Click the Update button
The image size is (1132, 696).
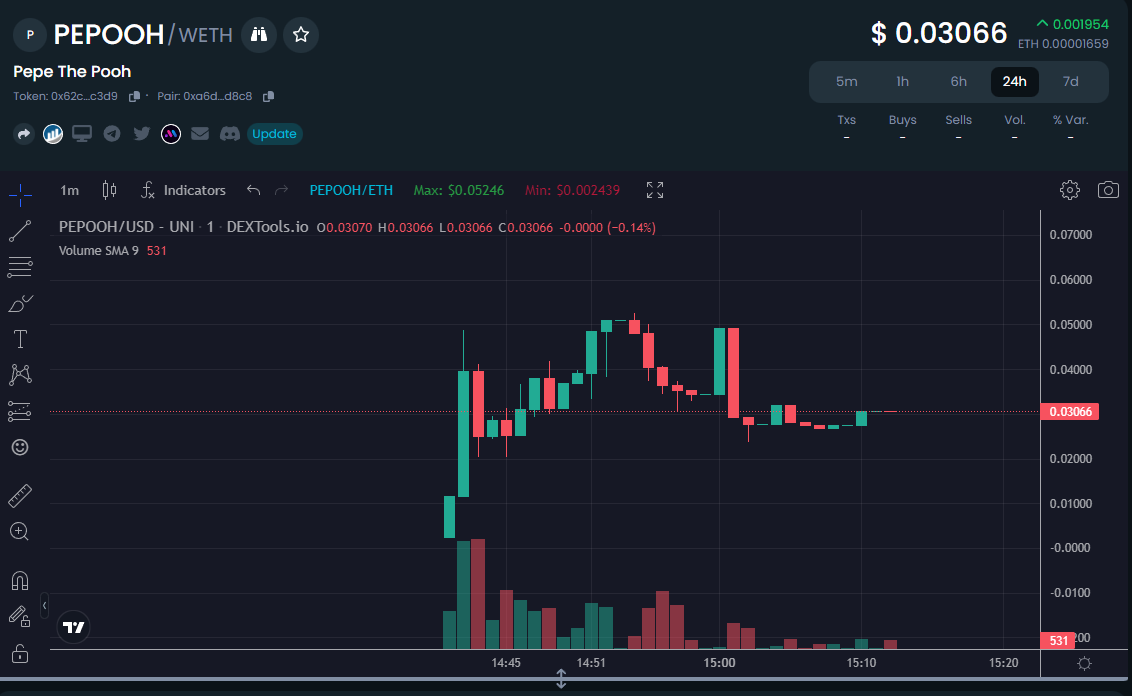pos(274,133)
